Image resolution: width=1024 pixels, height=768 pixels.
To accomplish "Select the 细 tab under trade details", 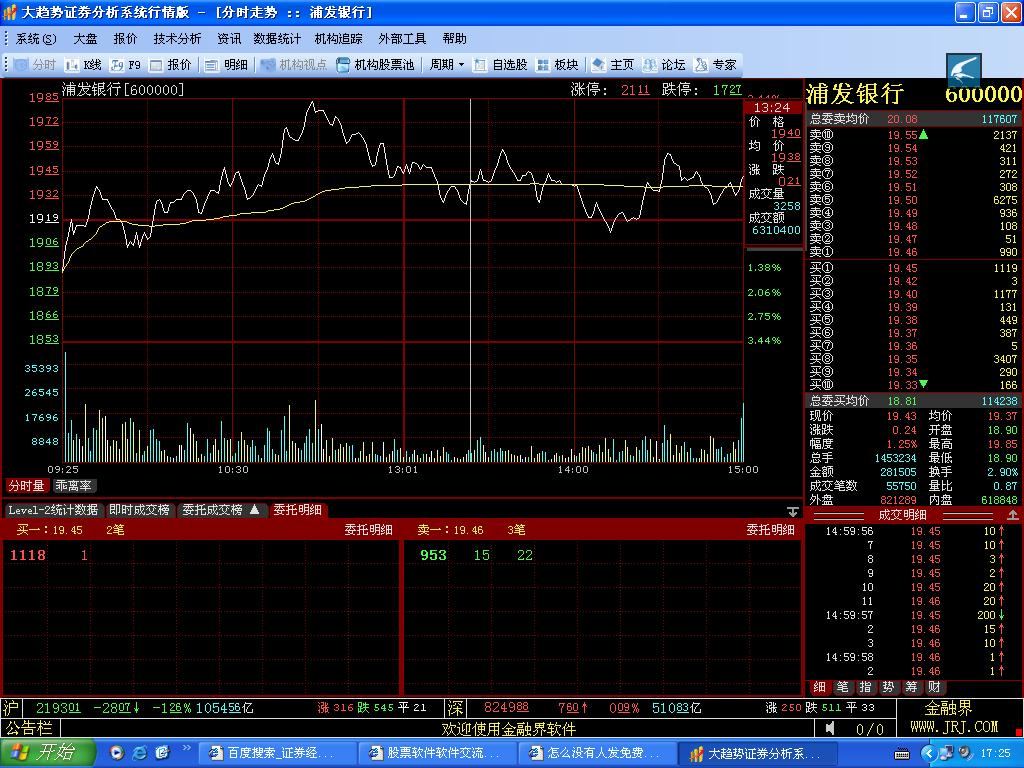I will [820, 687].
